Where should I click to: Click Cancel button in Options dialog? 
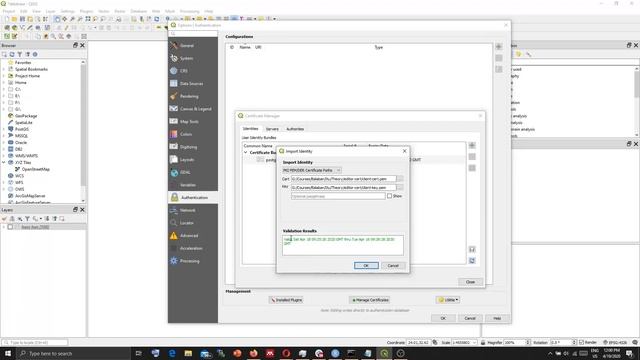pyautogui.click(x=470, y=318)
